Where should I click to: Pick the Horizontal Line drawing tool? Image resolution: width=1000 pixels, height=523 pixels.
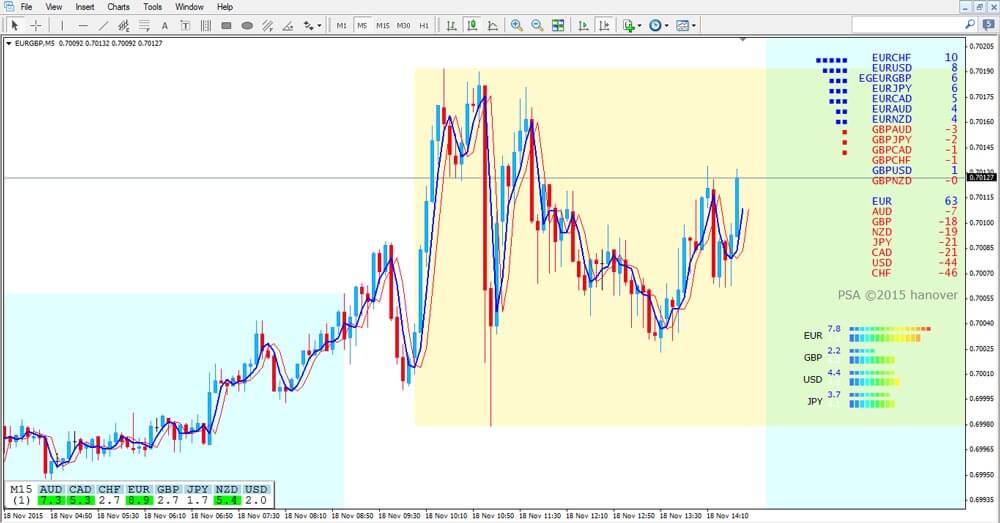tap(83, 26)
